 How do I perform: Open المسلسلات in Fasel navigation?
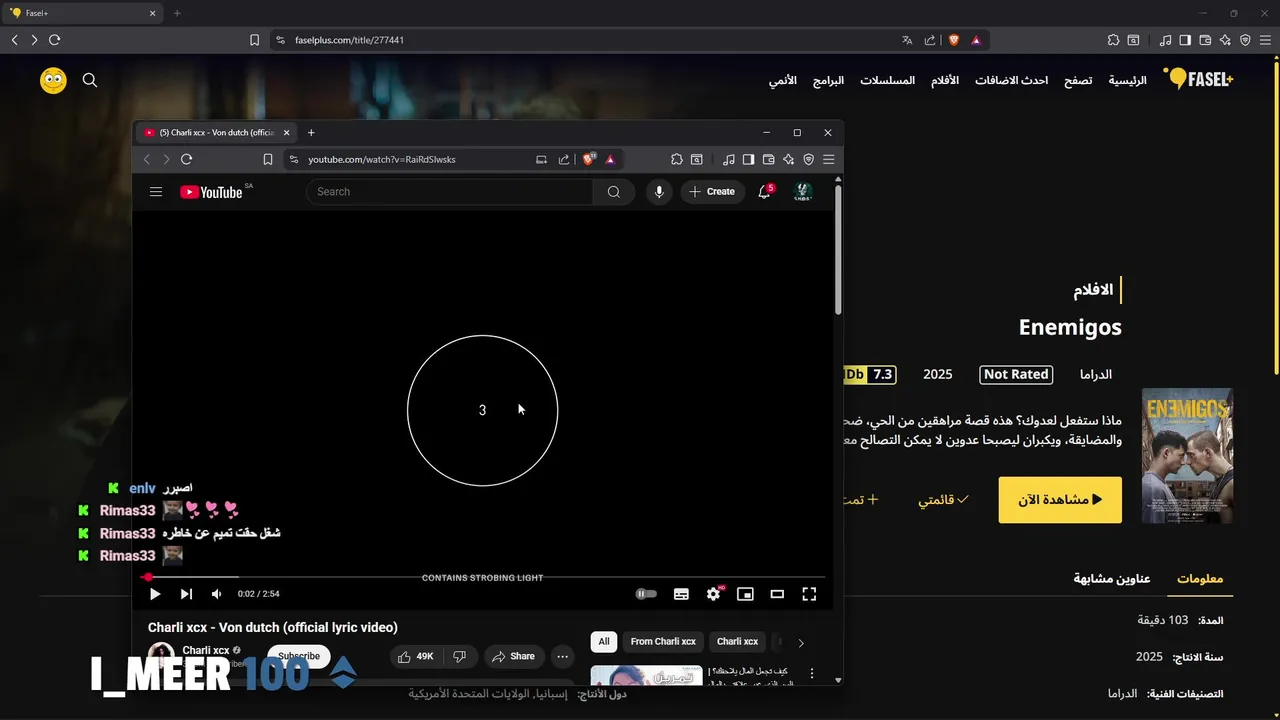(x=887, y=80)
